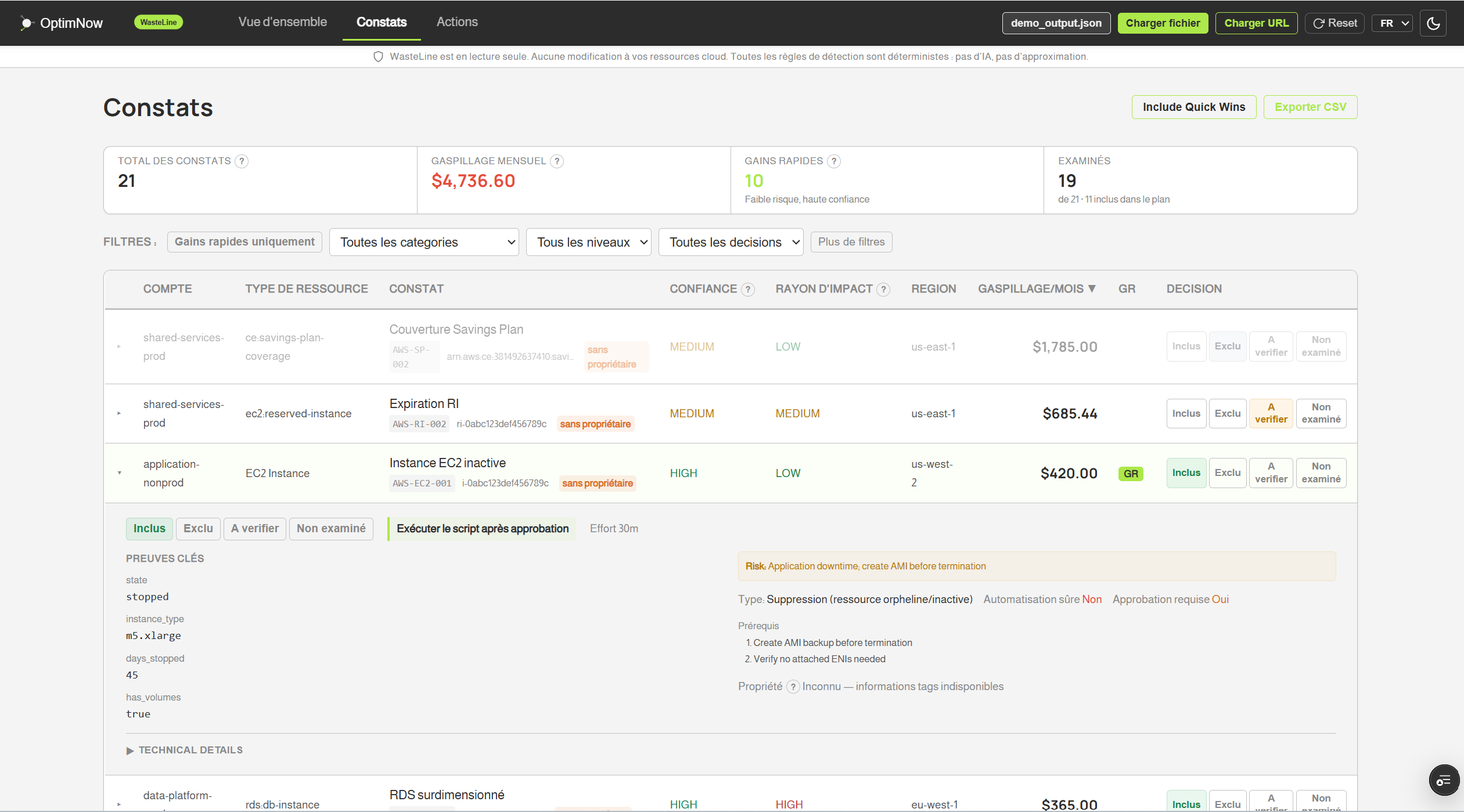Click help icon beside Gains rapides
The height and width of the screenshot is (812, 1464).
pyautogui.click(x=834, y=161)
